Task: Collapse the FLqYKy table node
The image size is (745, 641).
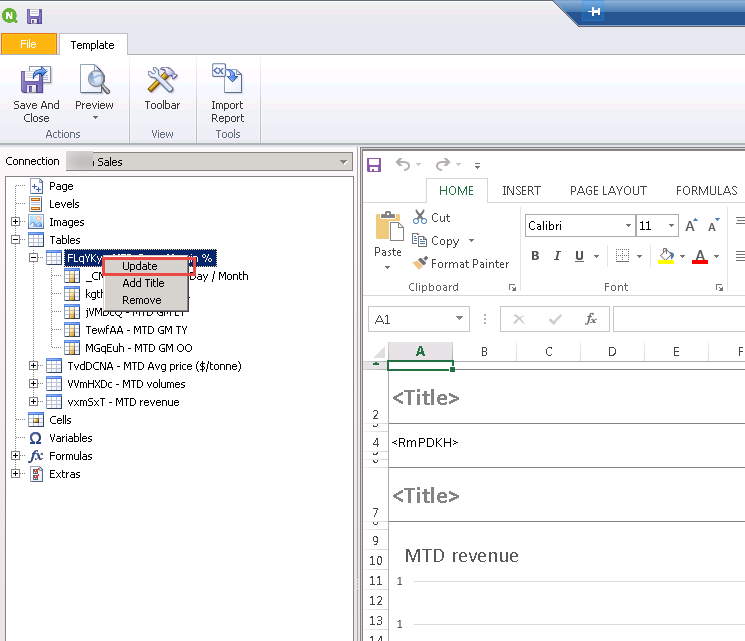Action: pyautogui.click(x=34, y=258)
